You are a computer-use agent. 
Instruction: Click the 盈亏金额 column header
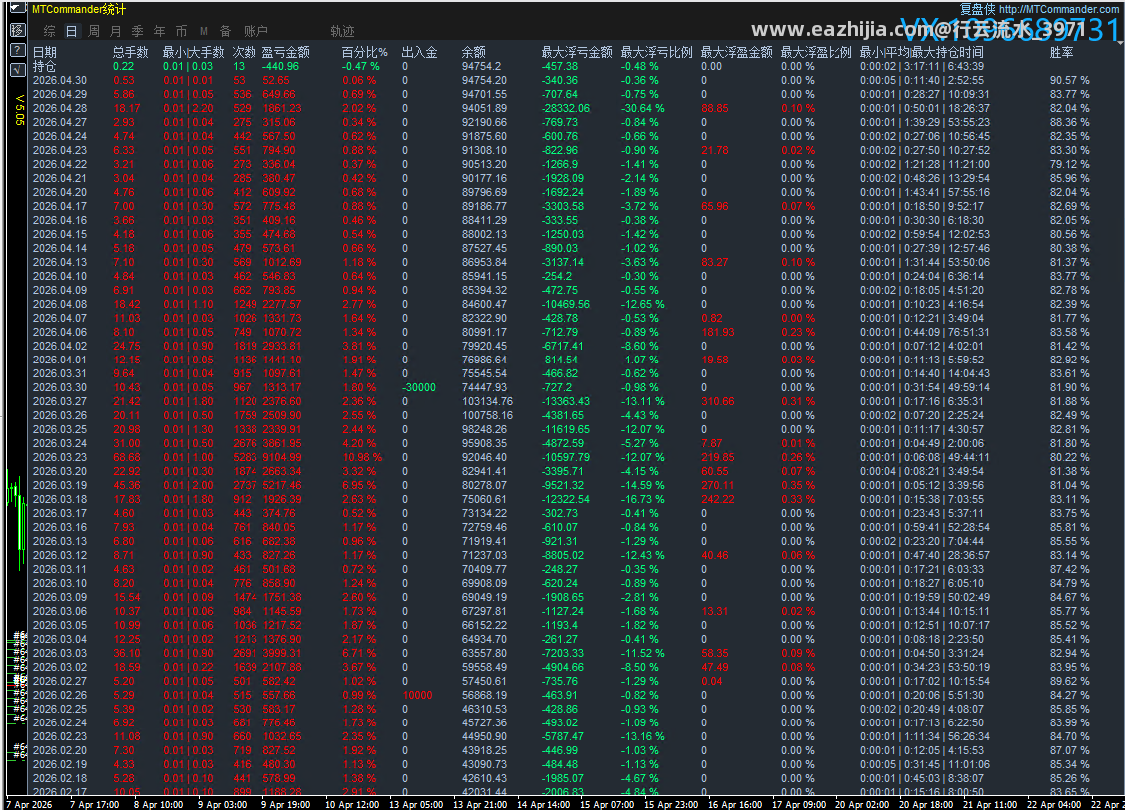pyautogui.click(x=286, y=52)
